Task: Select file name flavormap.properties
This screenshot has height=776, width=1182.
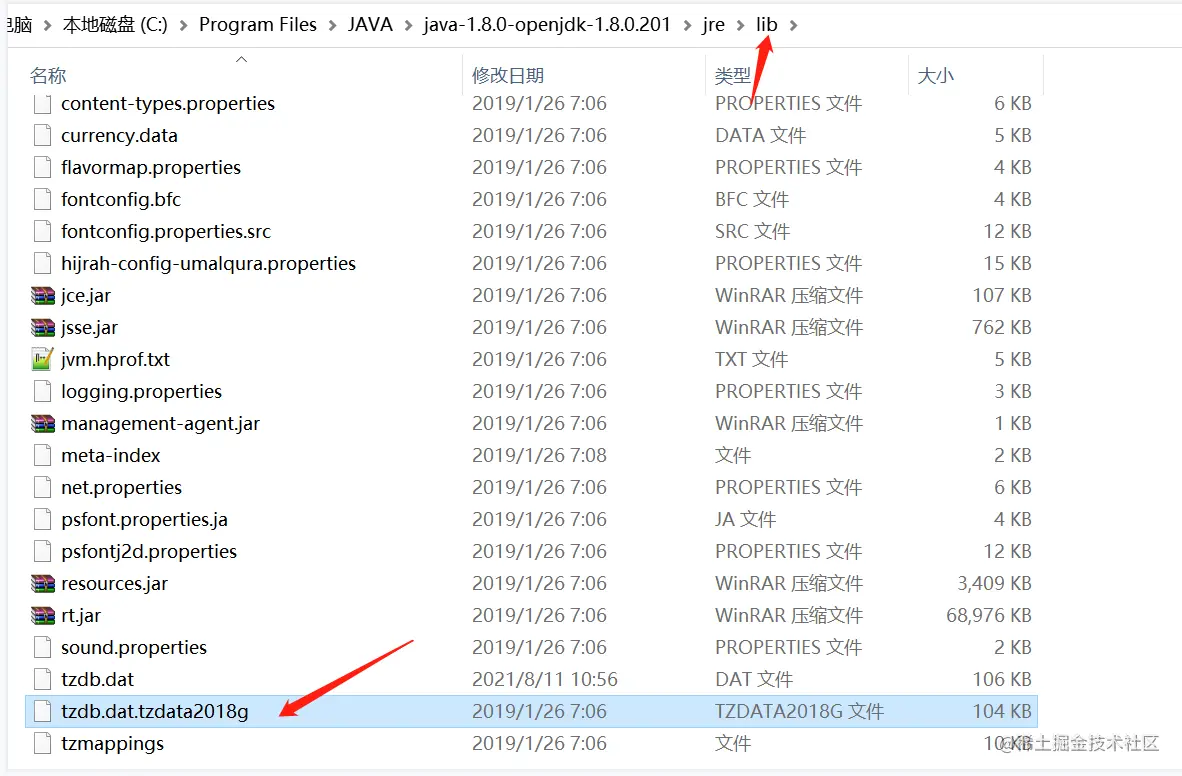Action: tap(151, 167)
